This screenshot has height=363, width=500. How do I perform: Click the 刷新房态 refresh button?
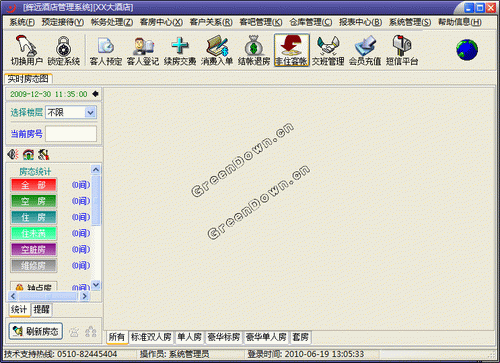(36, 331)
